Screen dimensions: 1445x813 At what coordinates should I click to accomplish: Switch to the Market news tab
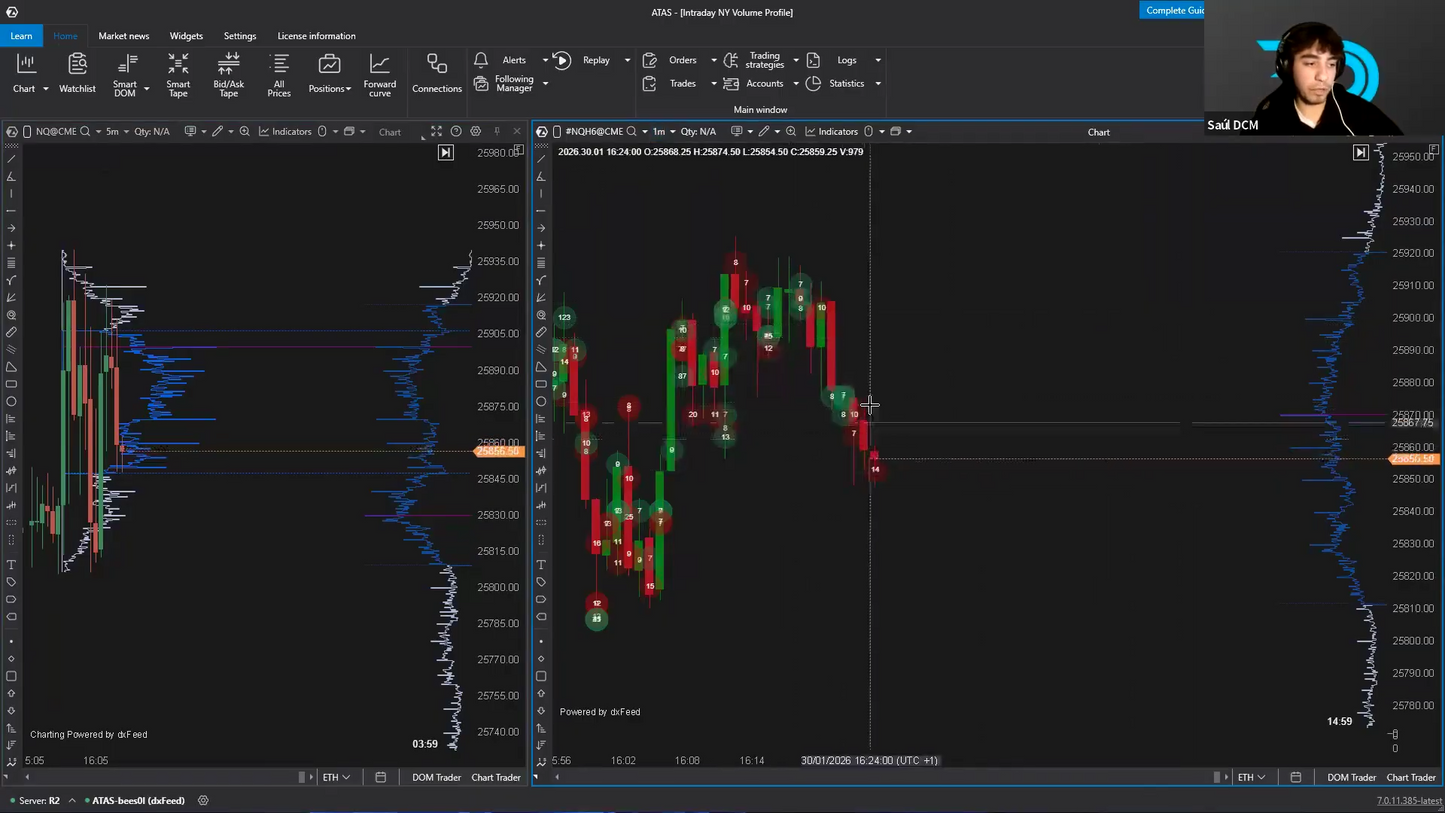coord(124,36)
